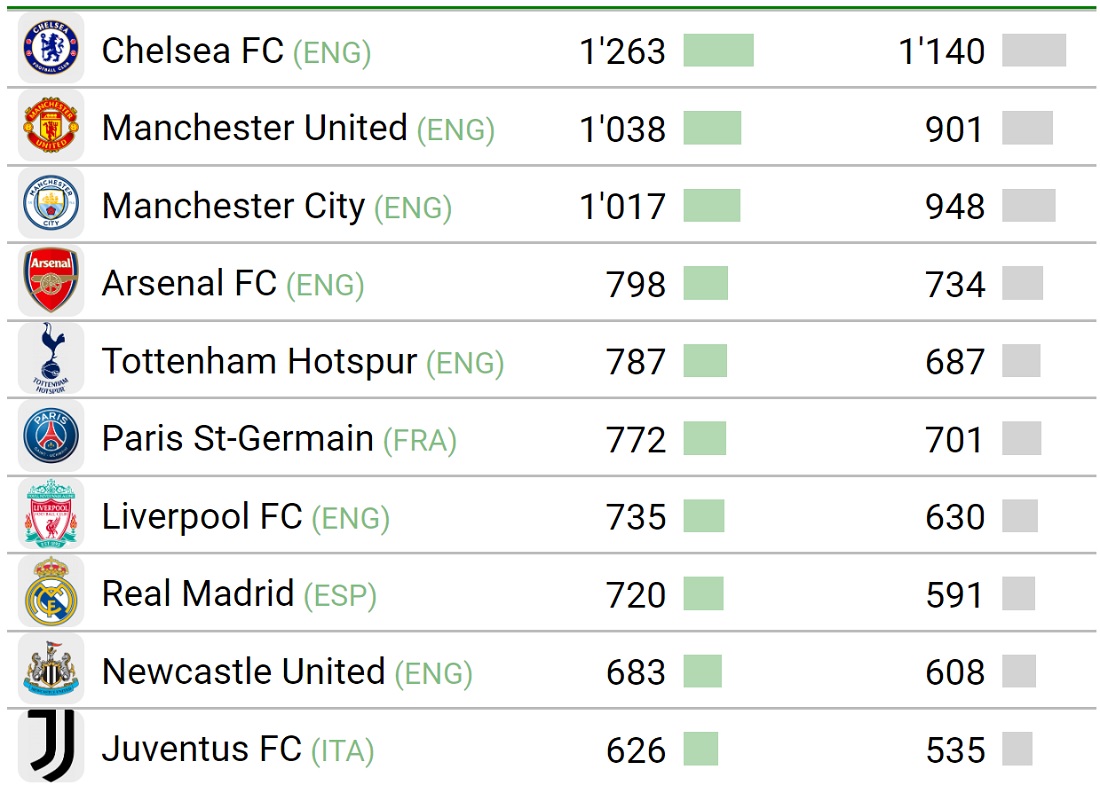Click Tottenham's grey value 687
The height and width of the screenshot is (801, 1100).
(x=955, y=362)
